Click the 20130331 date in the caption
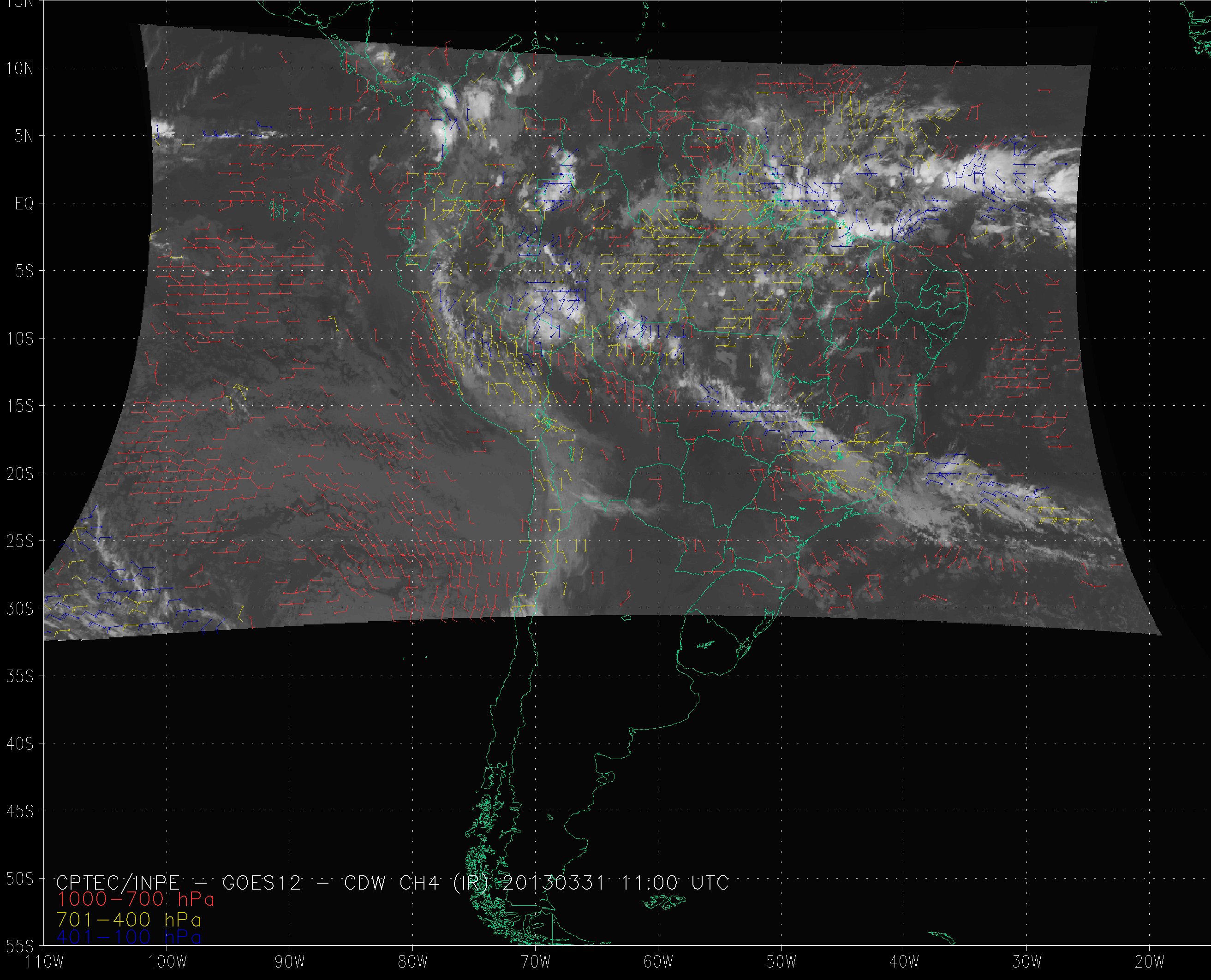The height and width of the screenshot is (980, 1211). (x=553, y=882)
